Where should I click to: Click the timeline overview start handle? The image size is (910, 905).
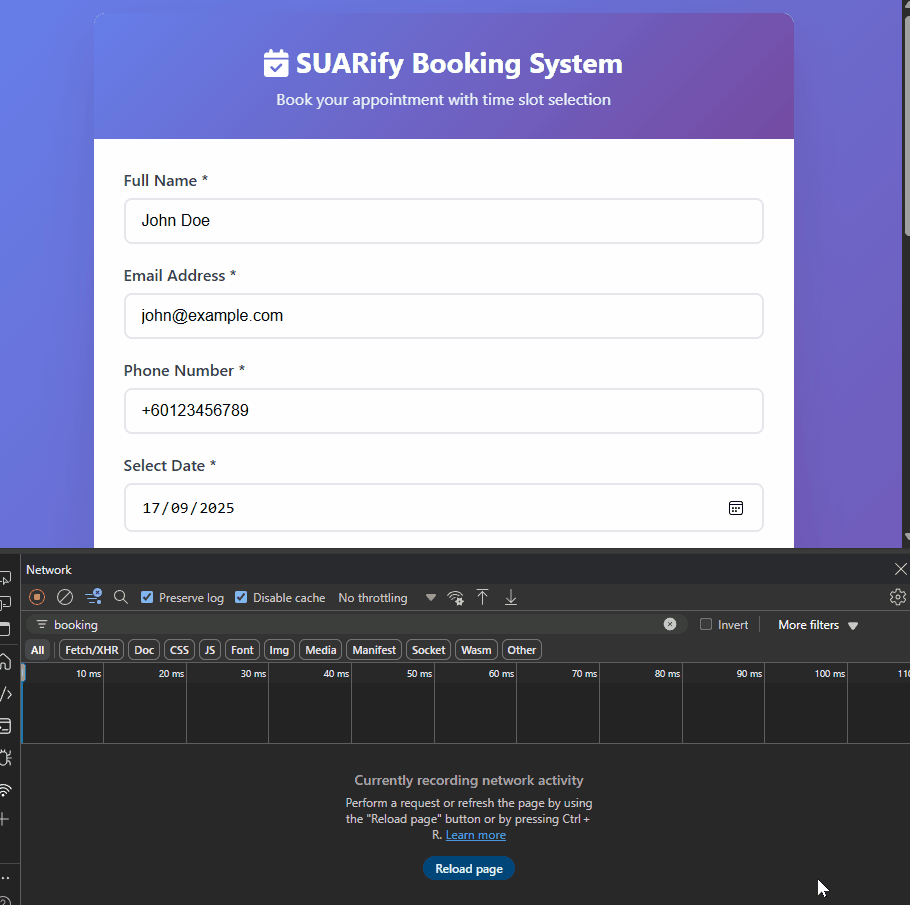23,673
